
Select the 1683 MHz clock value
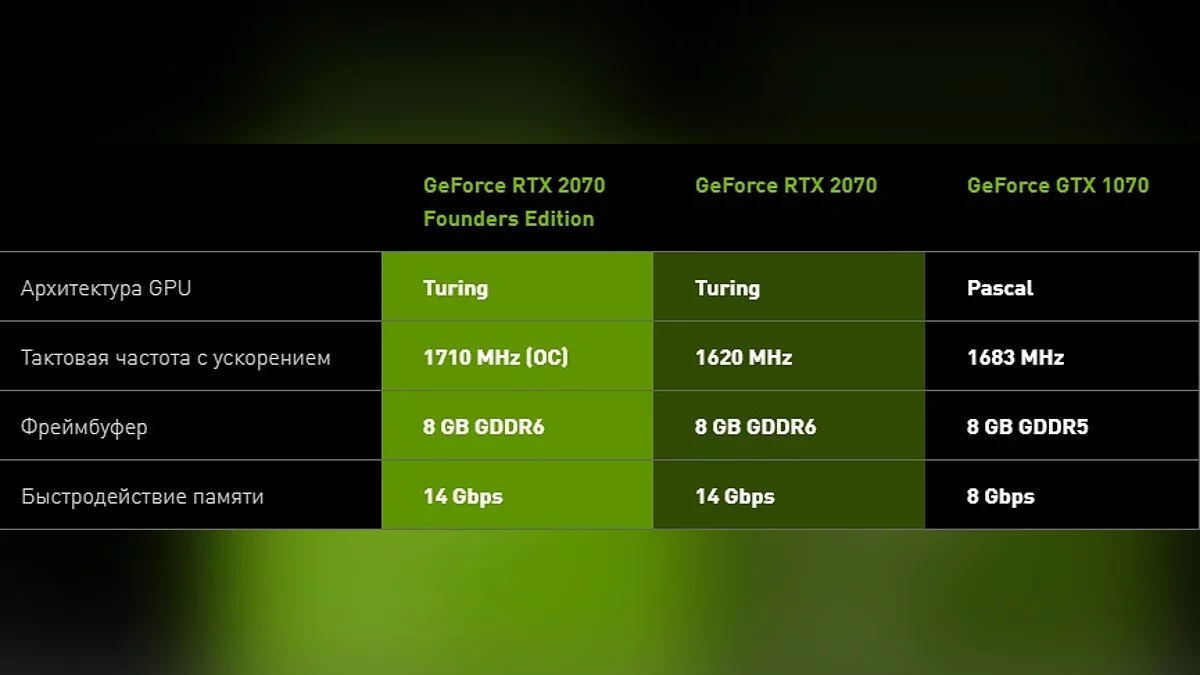point(1015,357)
